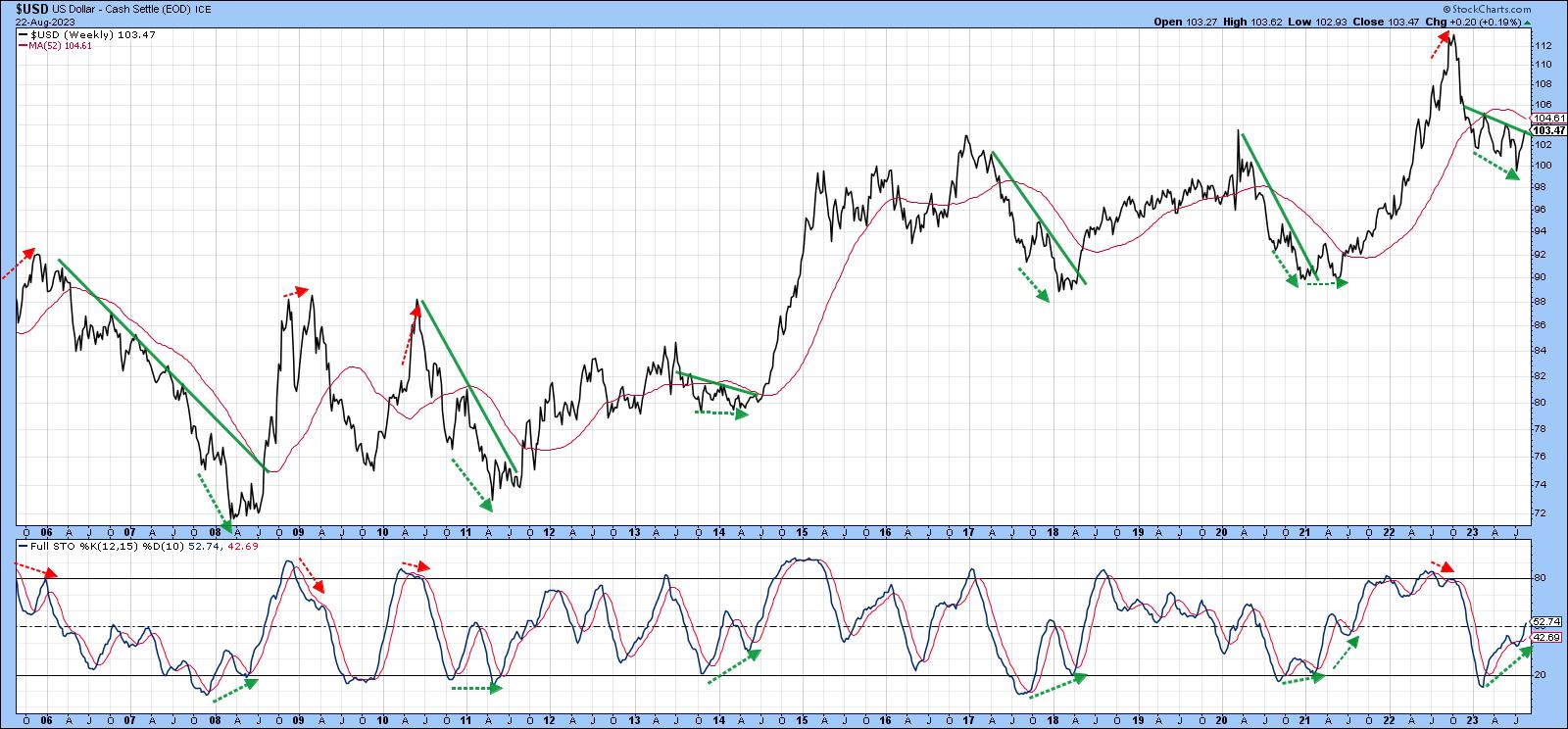Select the red arrow above the 2009 stochastic peak
The image size is (1568, 729).
click(310, 576)
